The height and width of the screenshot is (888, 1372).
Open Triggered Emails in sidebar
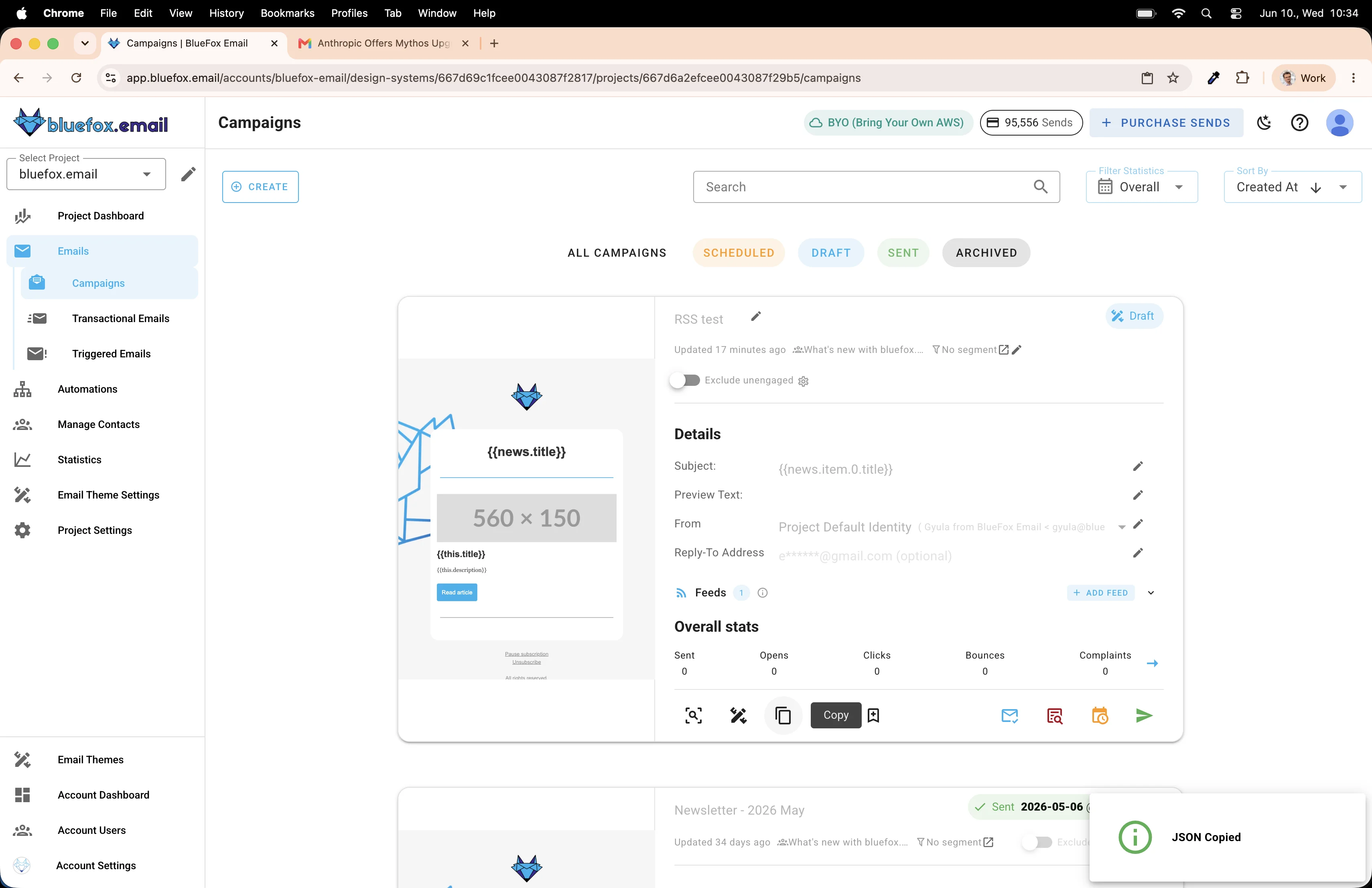pyautogui.click(x=110, y=354)
